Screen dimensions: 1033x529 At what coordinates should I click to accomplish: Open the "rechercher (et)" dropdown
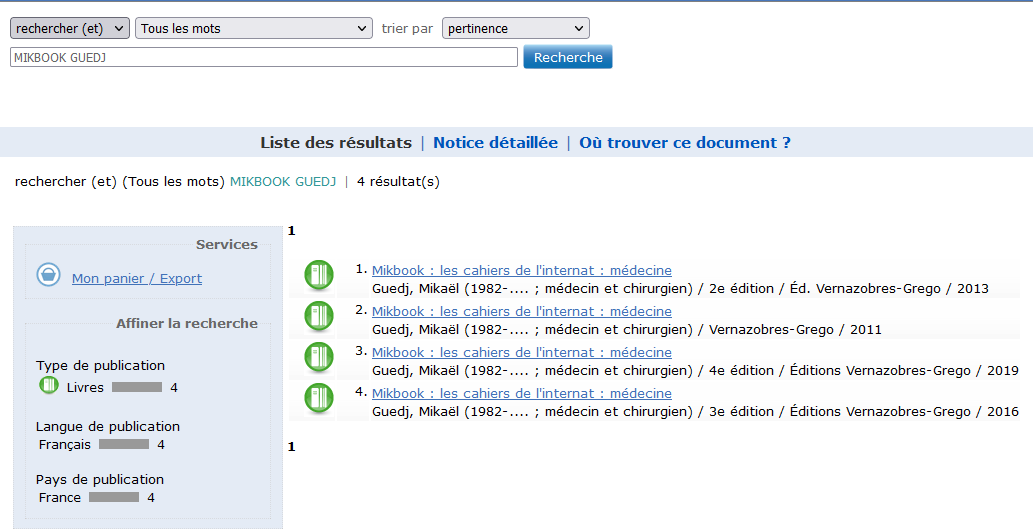coord(69,28)
